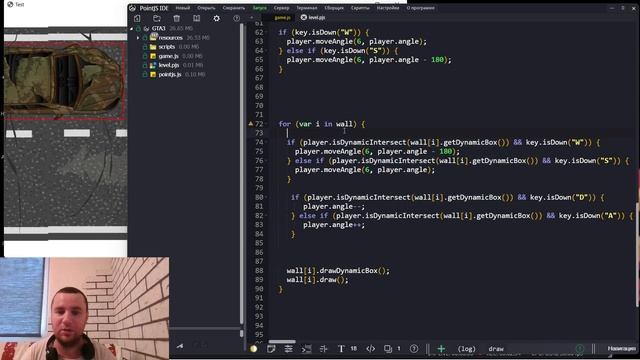The width and height of the screenshot is (640, 360).
Task: Open the Терминал menu
Action: tap(307, 8)
